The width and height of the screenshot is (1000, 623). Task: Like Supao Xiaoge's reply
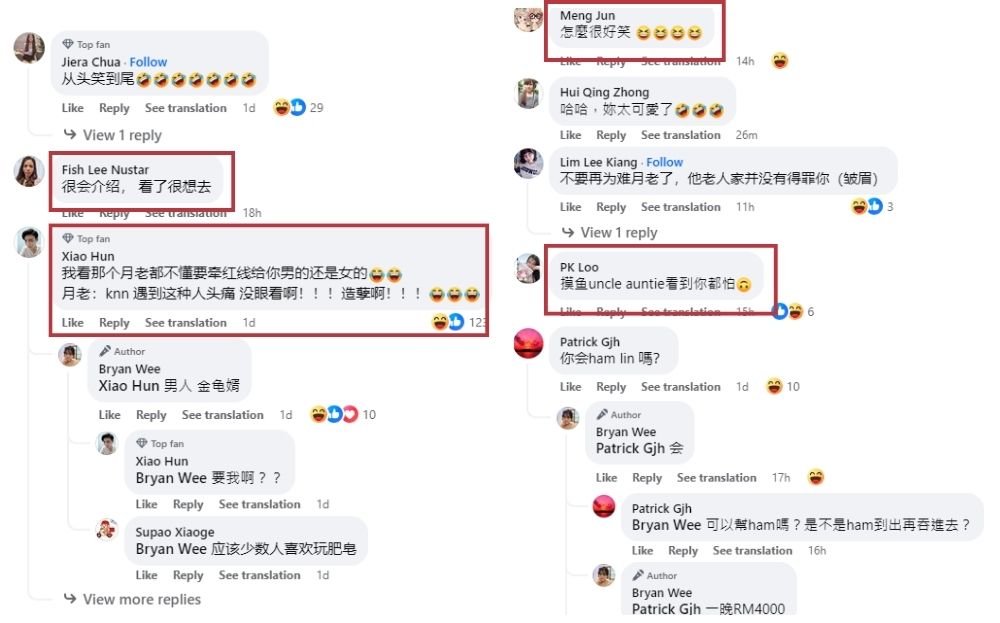(x=146, y=575)
